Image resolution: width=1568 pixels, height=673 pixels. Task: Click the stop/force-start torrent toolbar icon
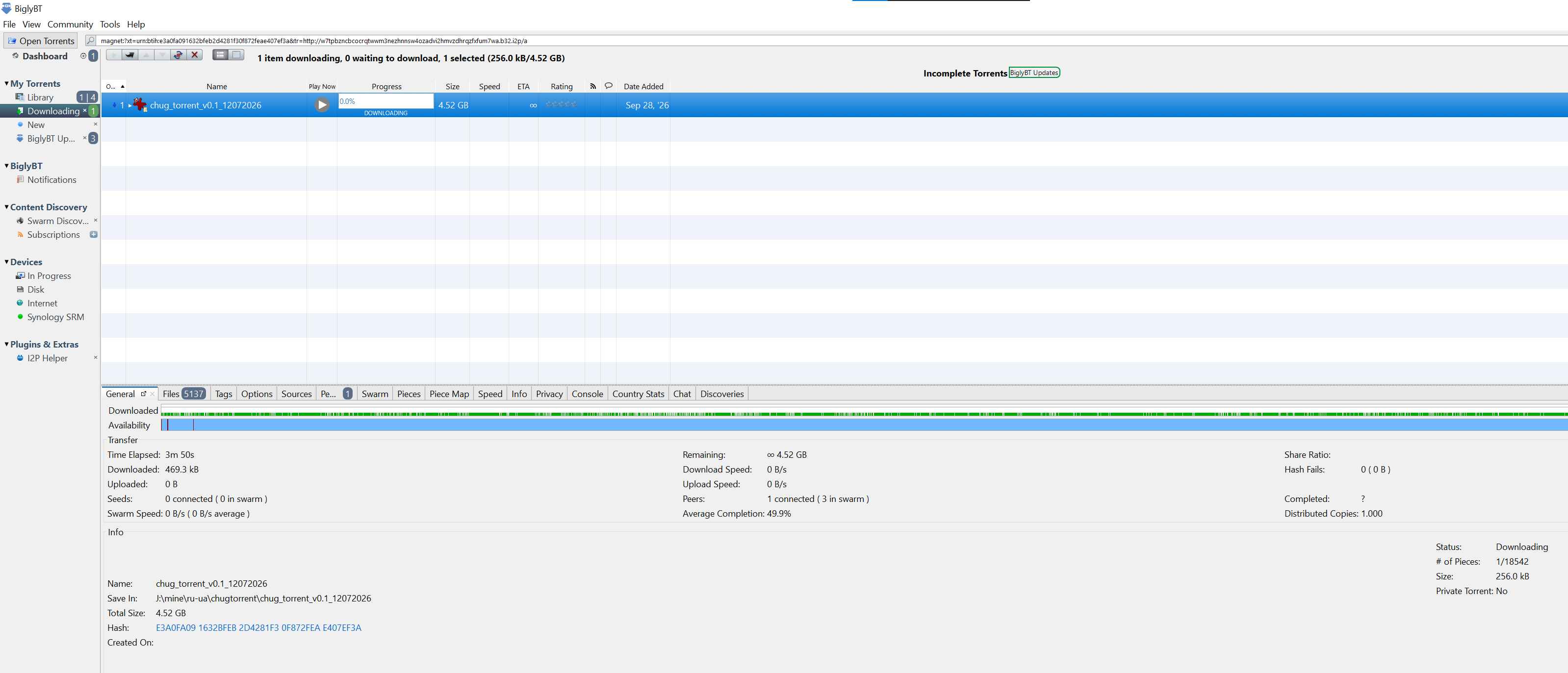[178, 55]
